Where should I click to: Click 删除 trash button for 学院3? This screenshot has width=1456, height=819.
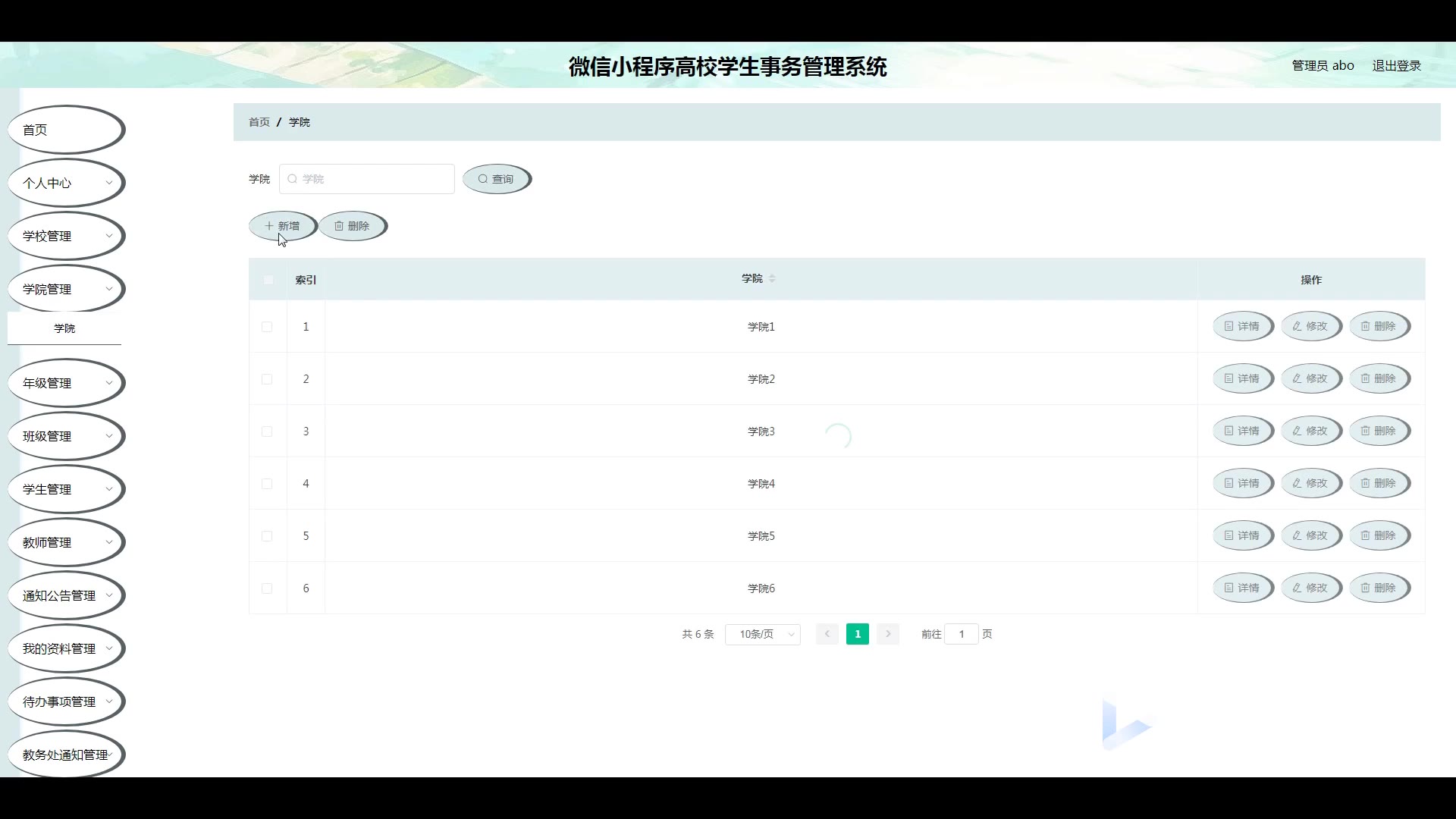pyautogui.click(x=1379, y=431)
